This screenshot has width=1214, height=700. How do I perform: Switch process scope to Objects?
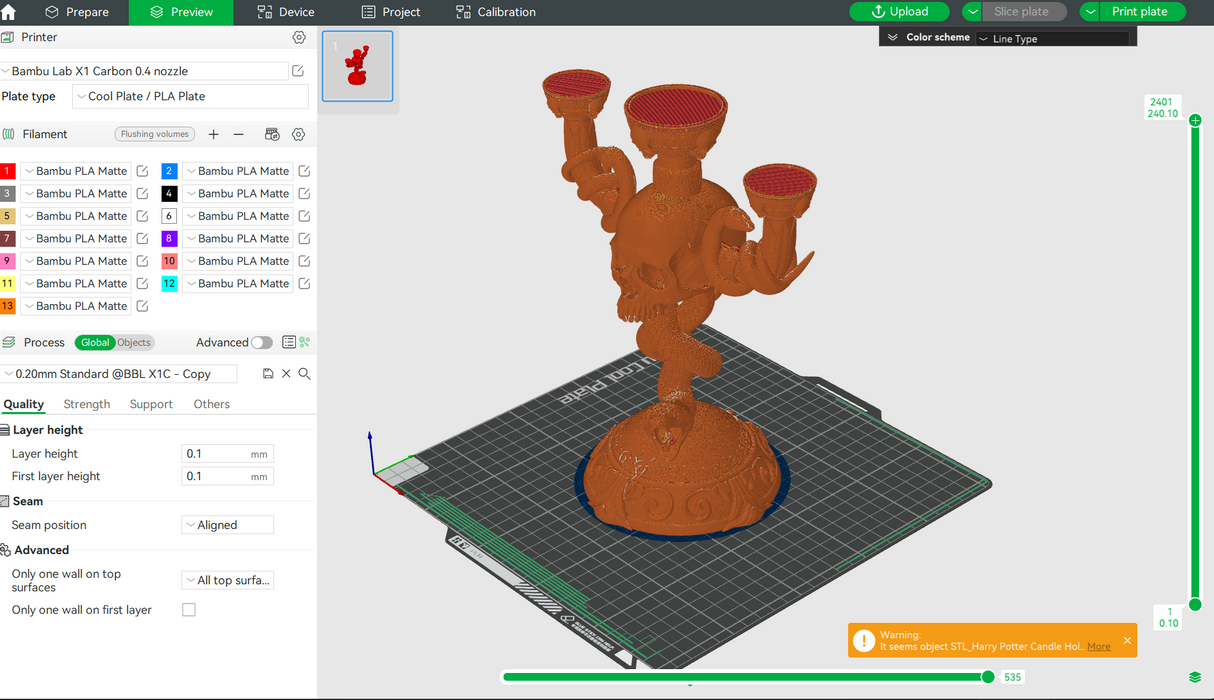[134, 342]
